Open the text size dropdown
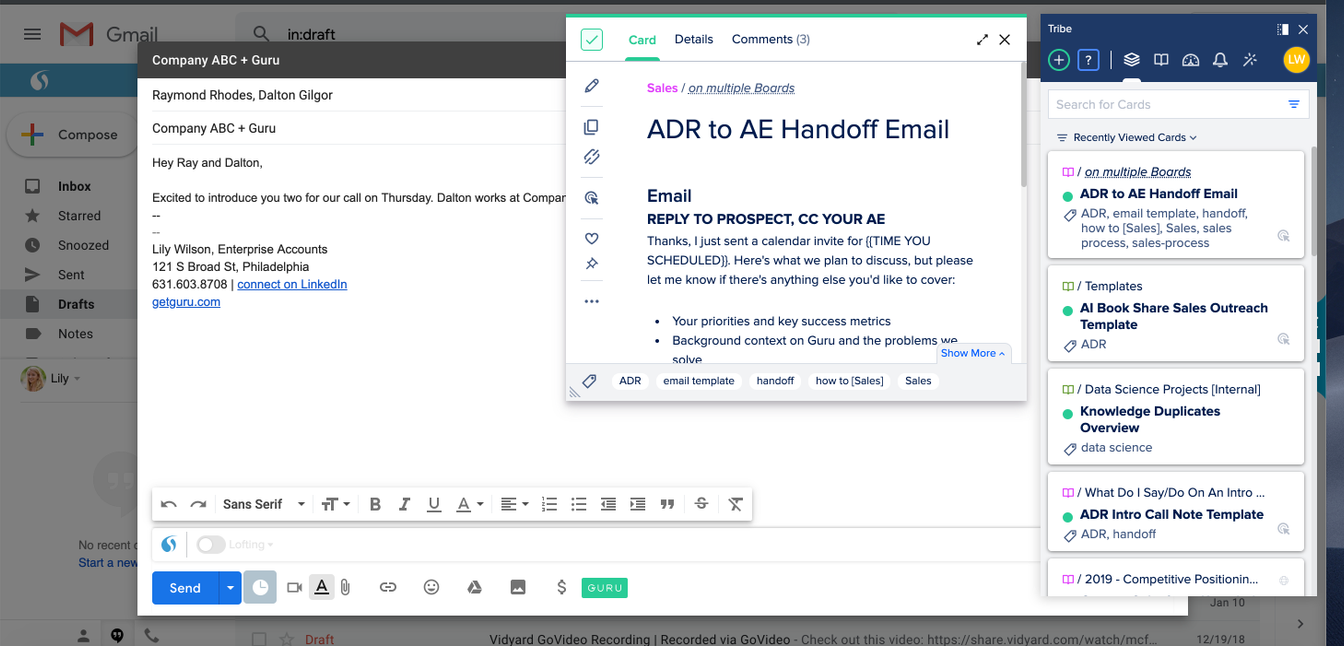Screen dimensions: 1344x646 tap(336, 504)
